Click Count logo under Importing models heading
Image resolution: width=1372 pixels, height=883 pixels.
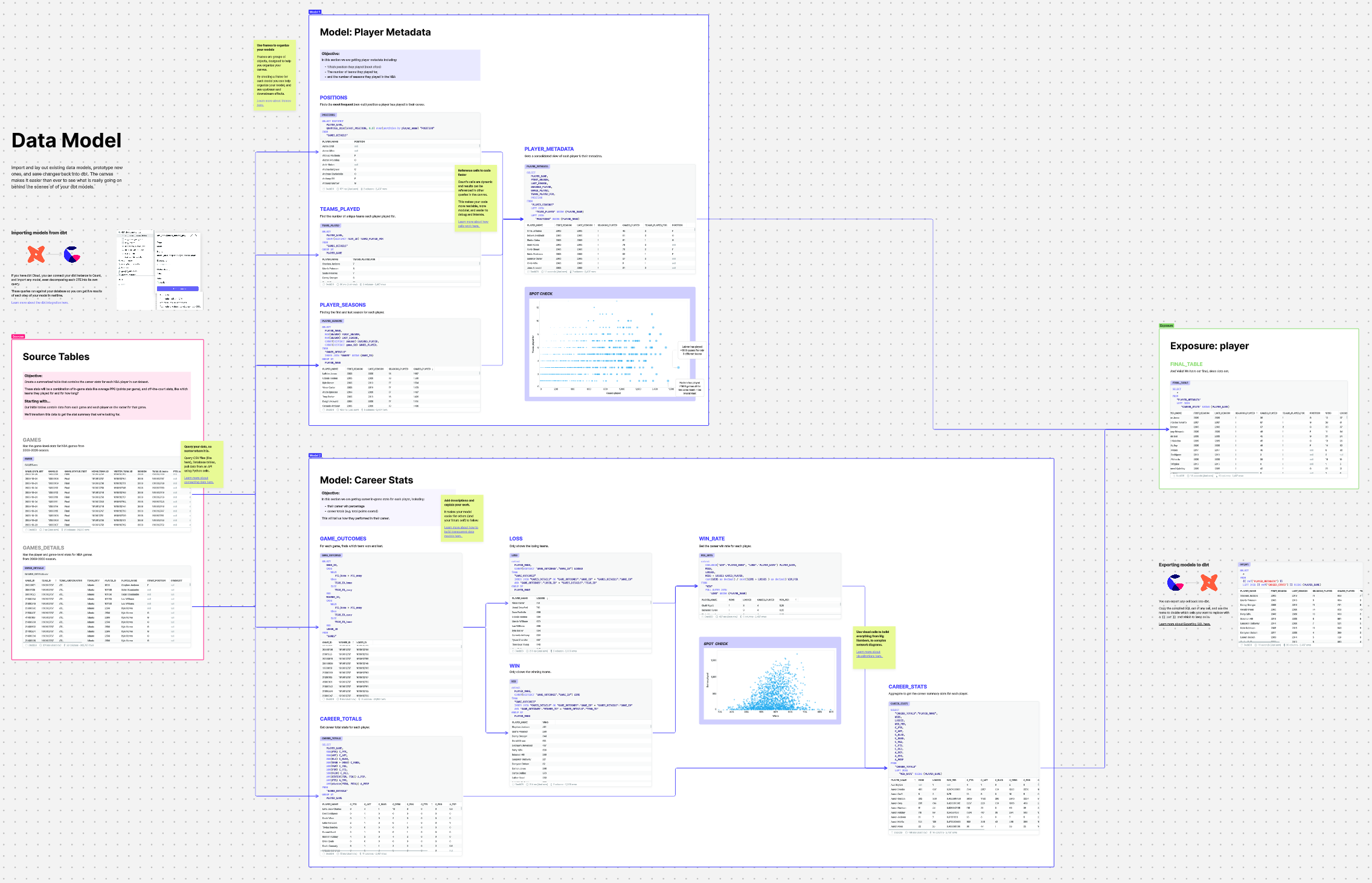pyautogui.click(x=72, y=255)
